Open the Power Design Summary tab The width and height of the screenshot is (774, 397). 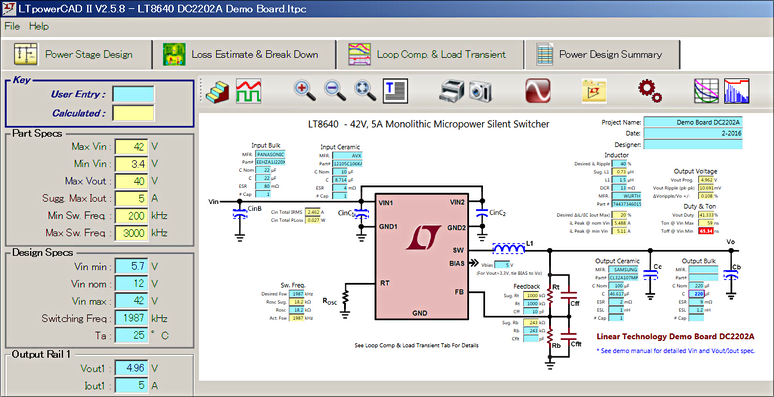602,54
